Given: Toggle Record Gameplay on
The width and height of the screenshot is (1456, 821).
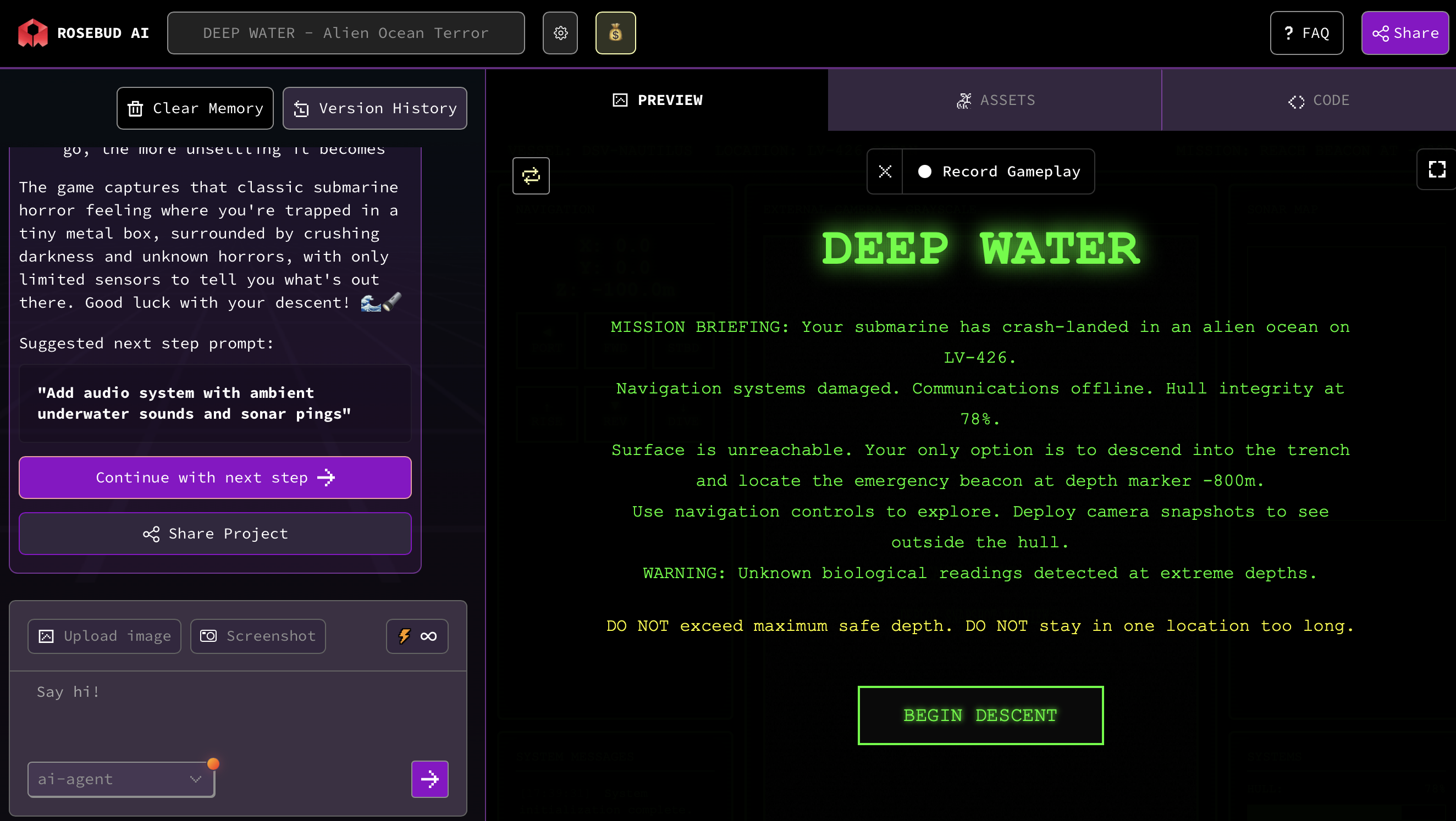Looking at the screenshot, I should pos(998,171).
